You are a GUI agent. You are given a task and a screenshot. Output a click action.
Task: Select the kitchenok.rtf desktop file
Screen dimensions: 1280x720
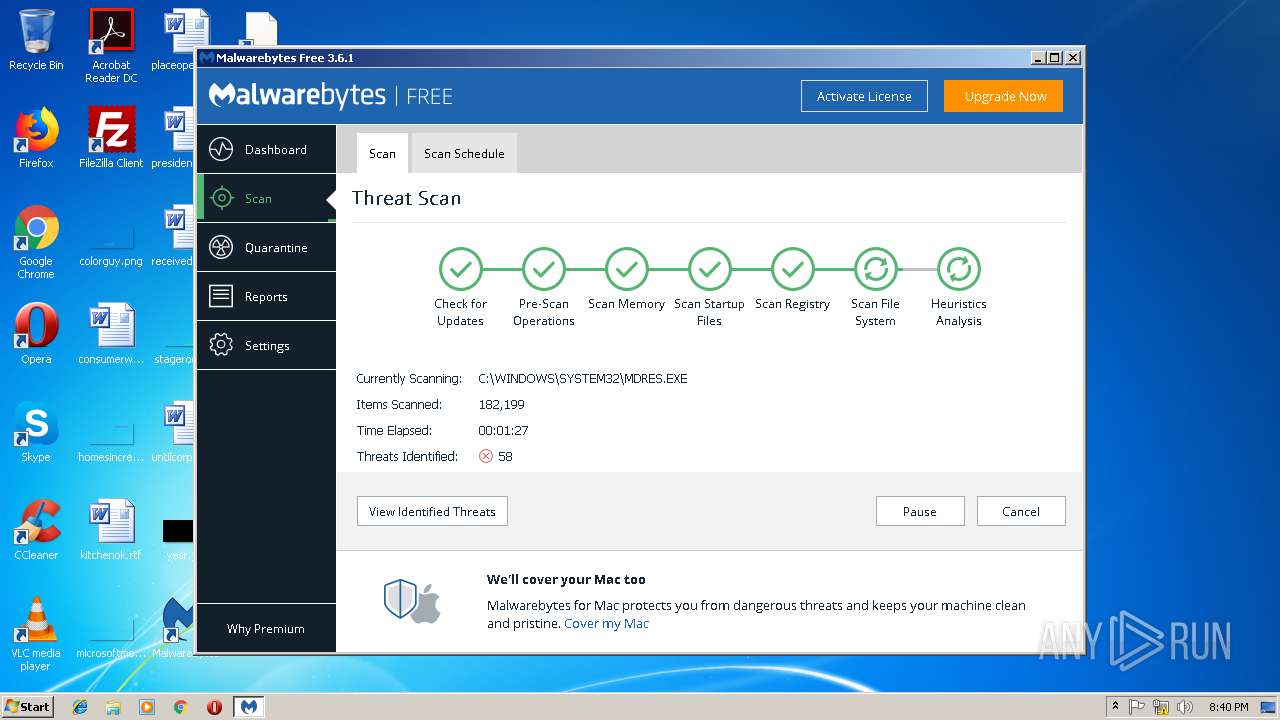pos(111,530)
